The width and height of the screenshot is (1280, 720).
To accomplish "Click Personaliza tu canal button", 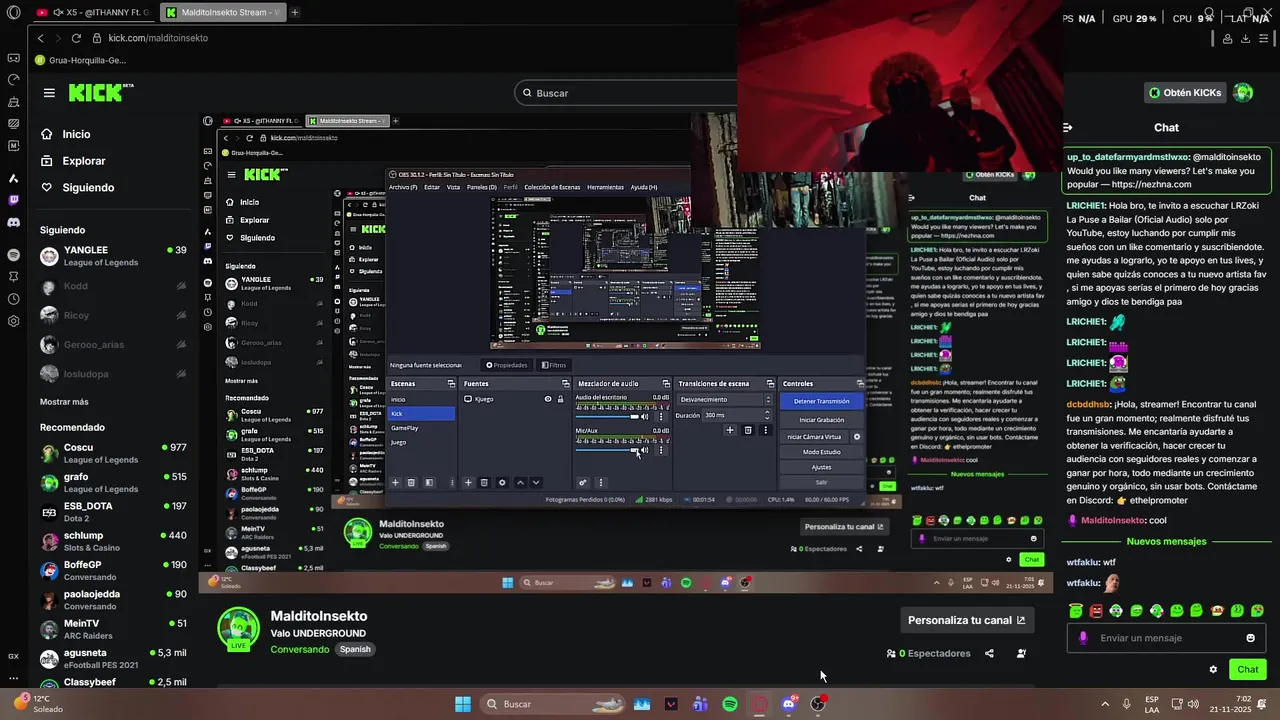I will 966,620.
